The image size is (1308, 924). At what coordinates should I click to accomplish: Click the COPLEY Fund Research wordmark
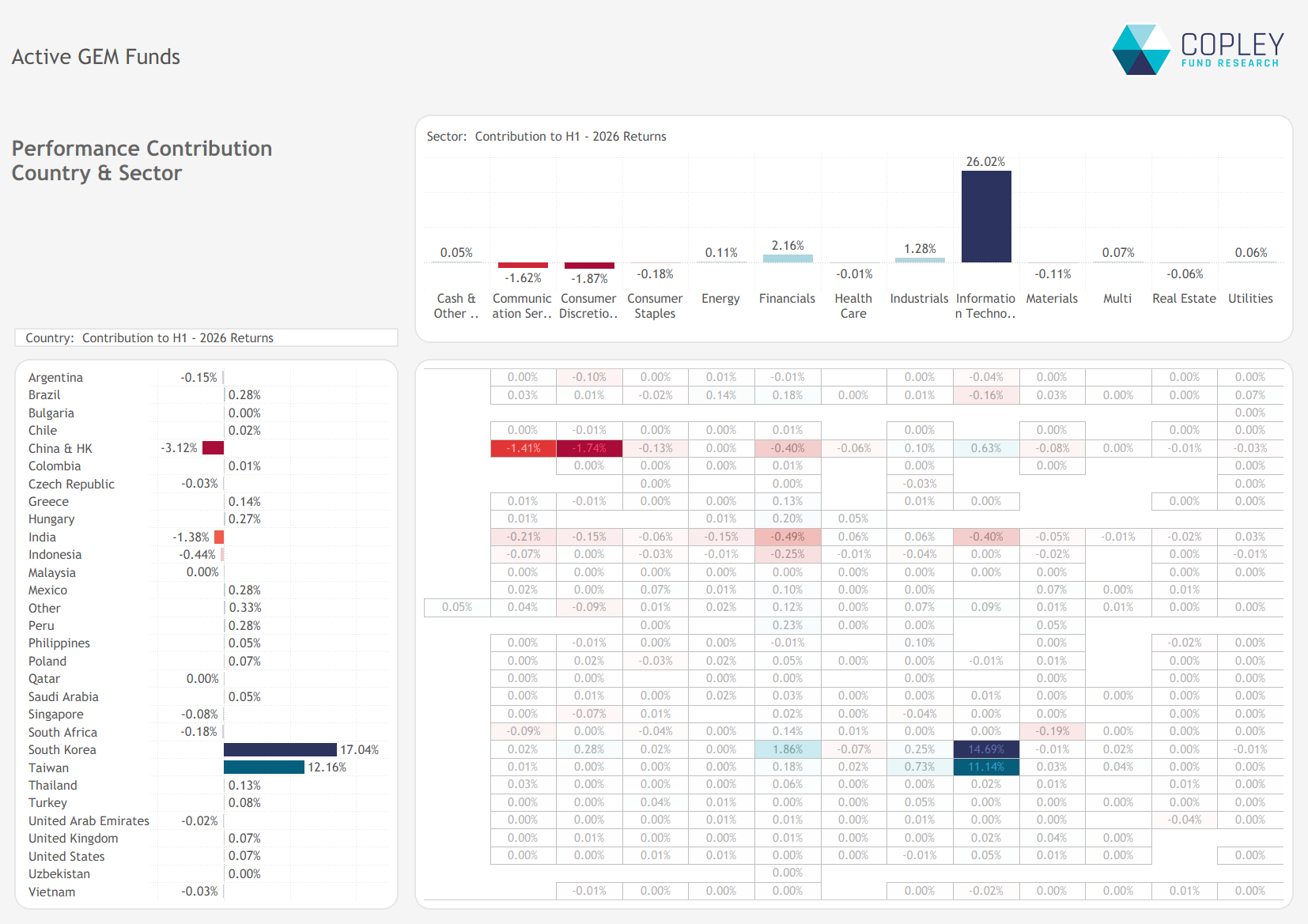(x=1232, y=50)
